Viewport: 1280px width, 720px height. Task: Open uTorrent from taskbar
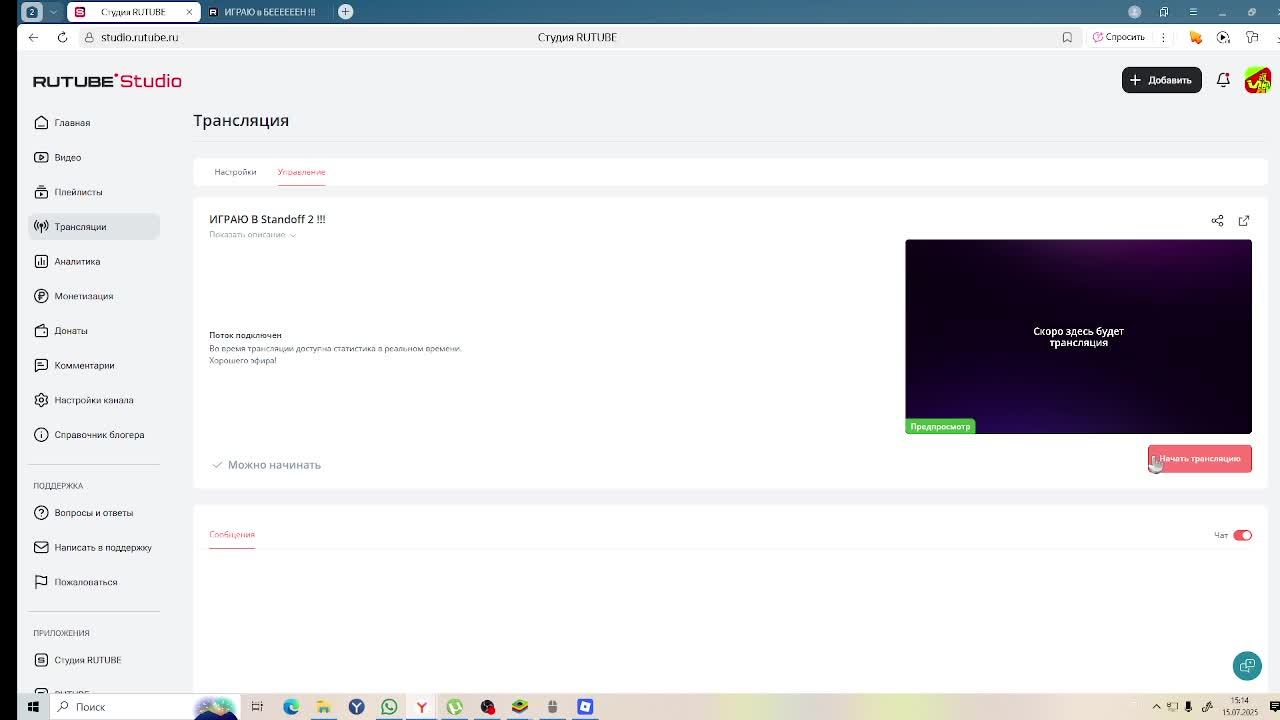click(455, 707)
